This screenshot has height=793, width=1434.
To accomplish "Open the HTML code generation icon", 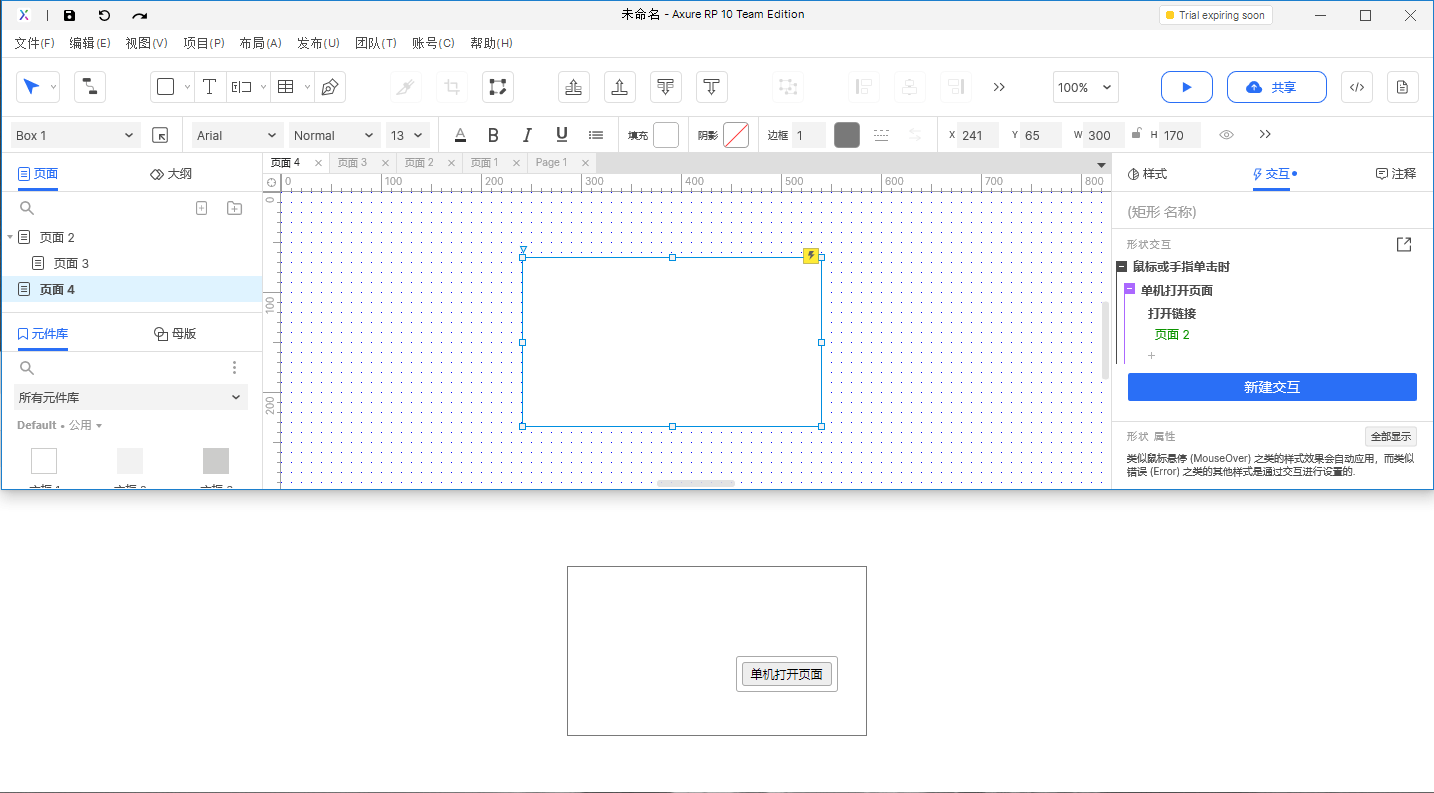I will (1357, 87).
